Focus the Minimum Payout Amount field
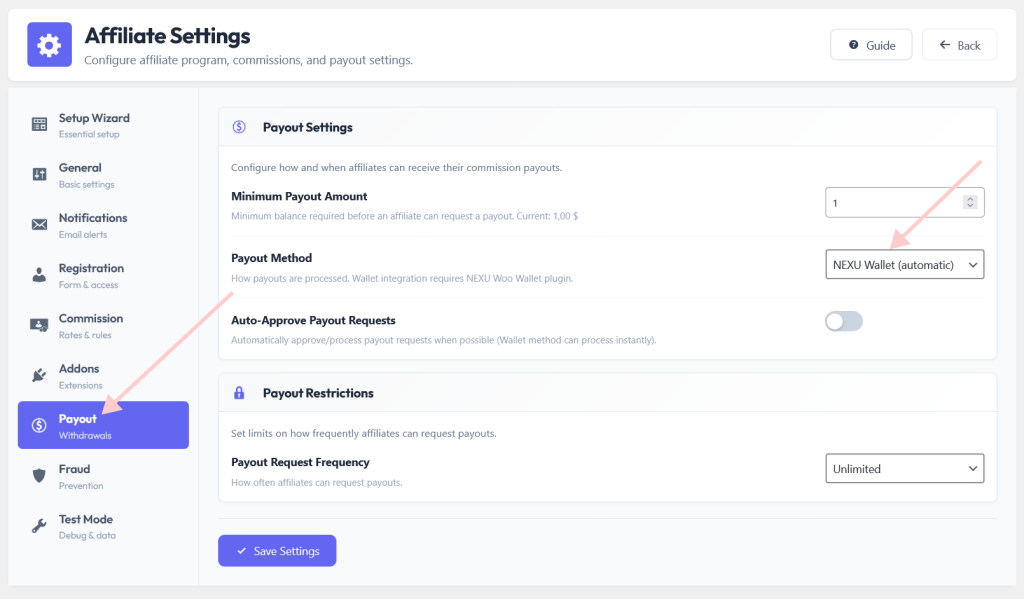This screenshot has height=599, width=1024. [904, 202]
